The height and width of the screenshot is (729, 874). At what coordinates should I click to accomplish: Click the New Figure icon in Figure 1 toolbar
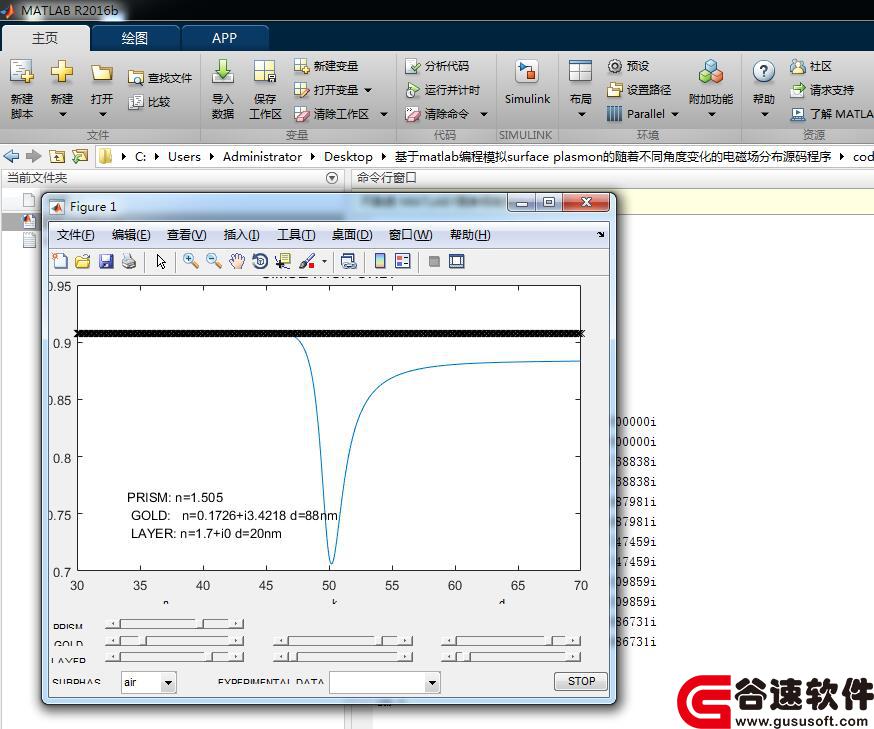click(60, 261)
